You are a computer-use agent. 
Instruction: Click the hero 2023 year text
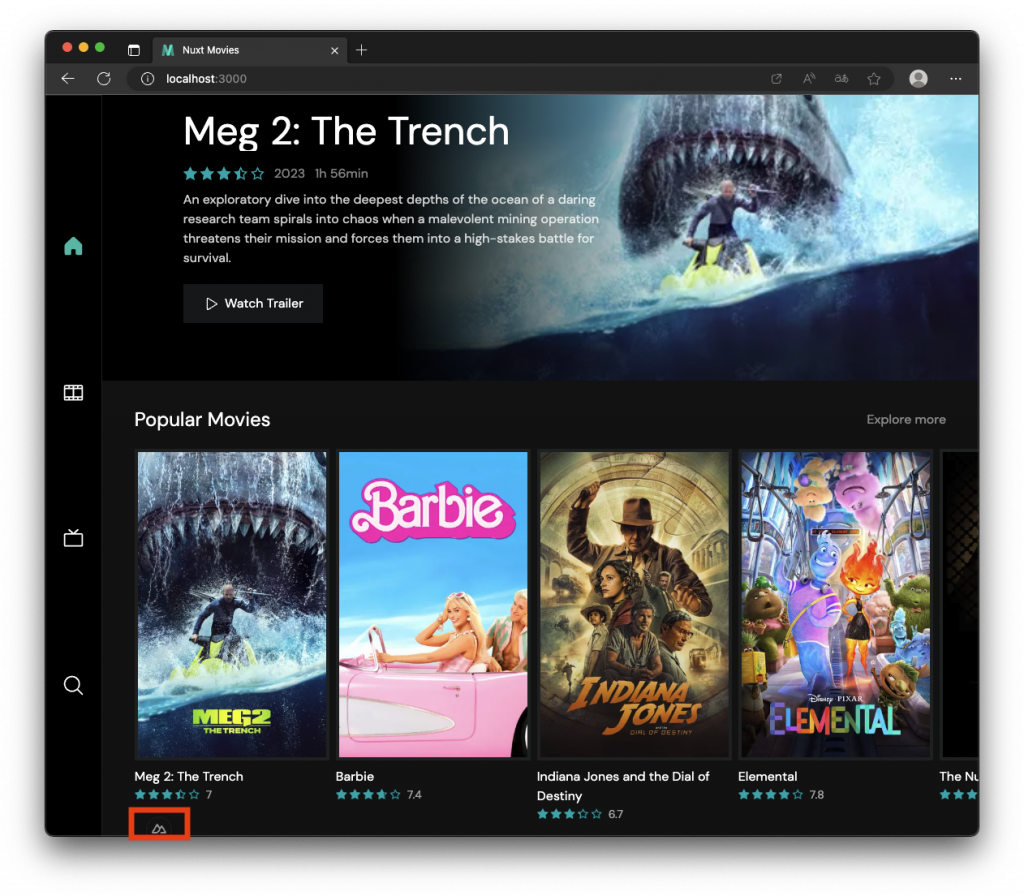pos(289,174)
